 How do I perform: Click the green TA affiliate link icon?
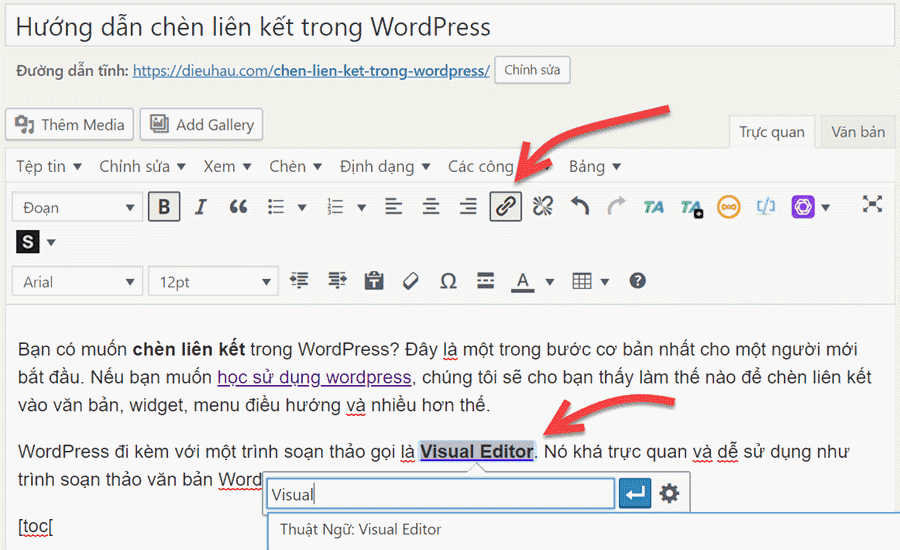[x=653, y=207]
